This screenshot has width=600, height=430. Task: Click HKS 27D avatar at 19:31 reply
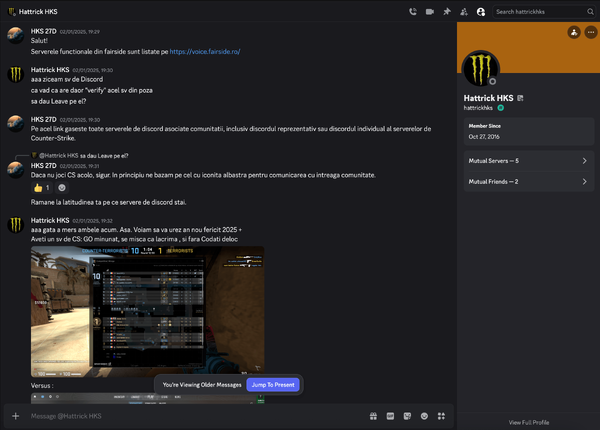[16, 170]
